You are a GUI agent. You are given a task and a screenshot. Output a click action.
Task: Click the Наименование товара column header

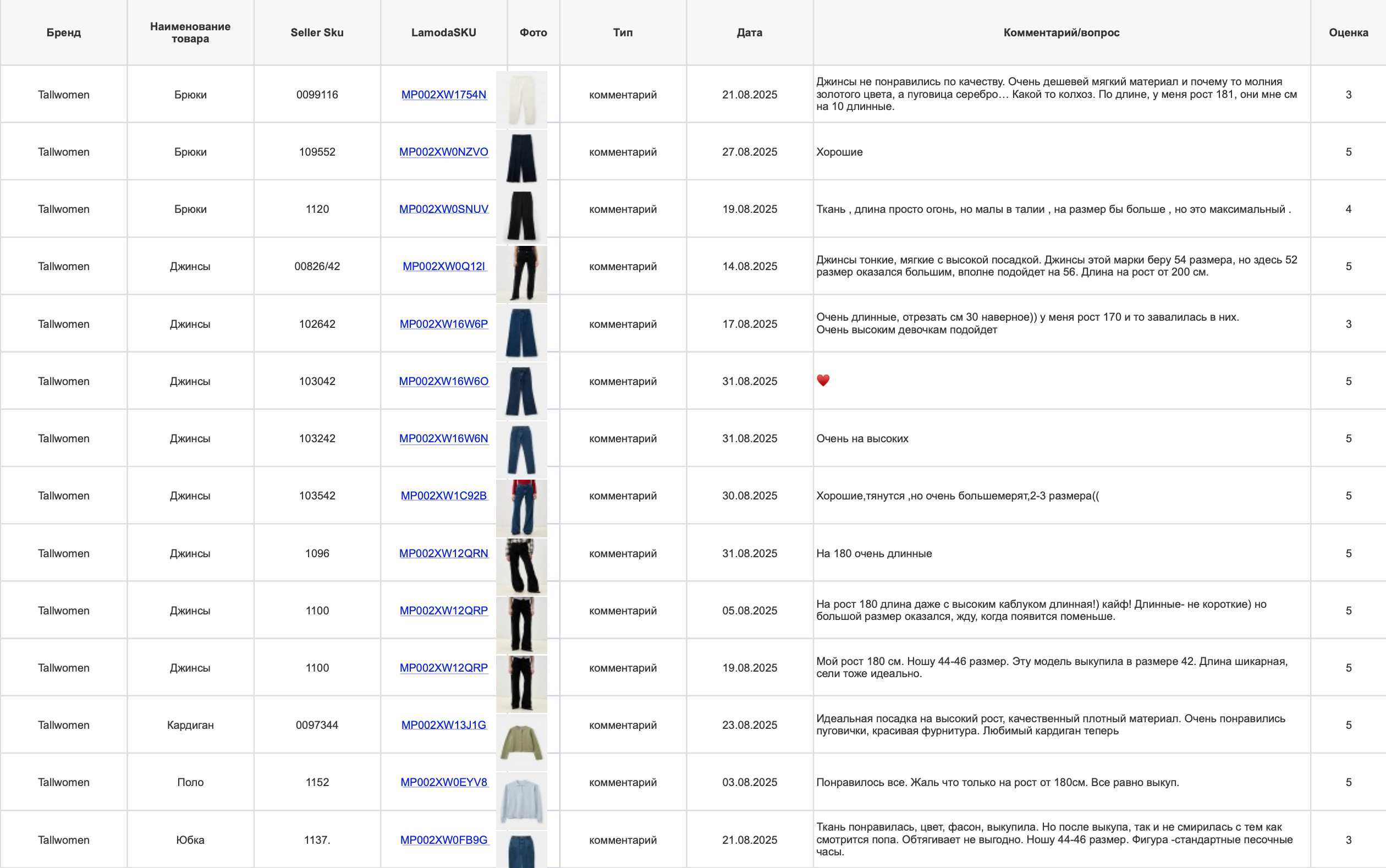[x=190, y=32]
